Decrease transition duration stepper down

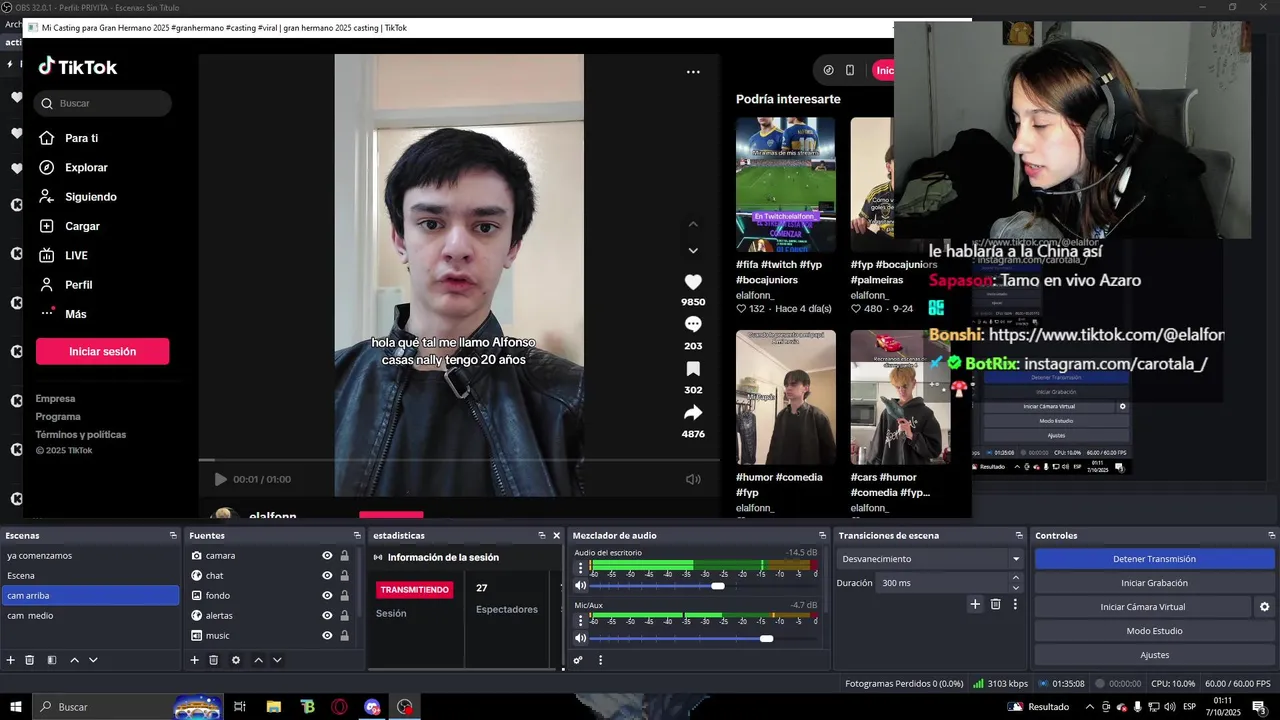(1016, 588)
